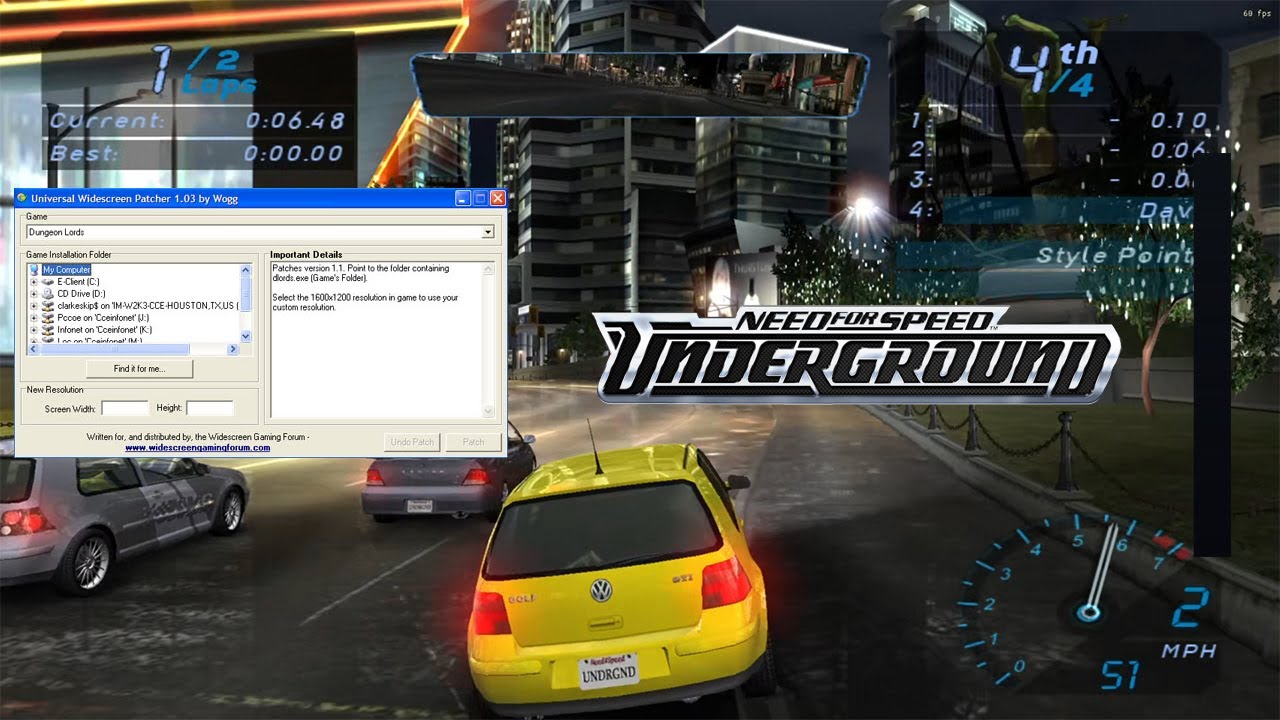Select the clarkeskip$ on 'IM-W2K3-CCE-HOUSTON' label
Screen dimensions: 1280x720
click(x=147, y=306)
